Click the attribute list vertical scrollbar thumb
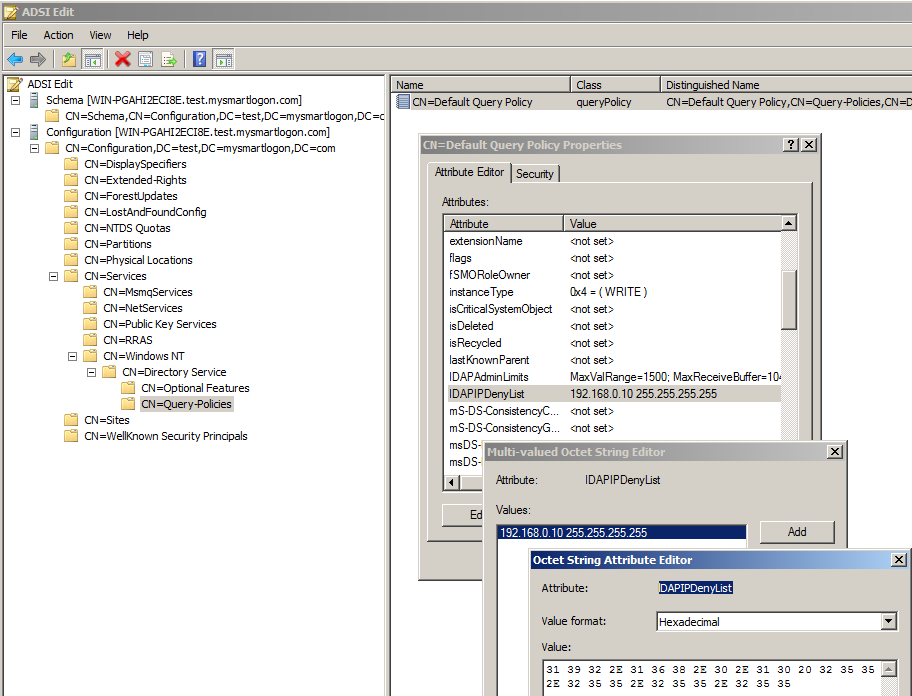Image resolution: width=912 pixels, height=696 pixels. click(789, 299)
